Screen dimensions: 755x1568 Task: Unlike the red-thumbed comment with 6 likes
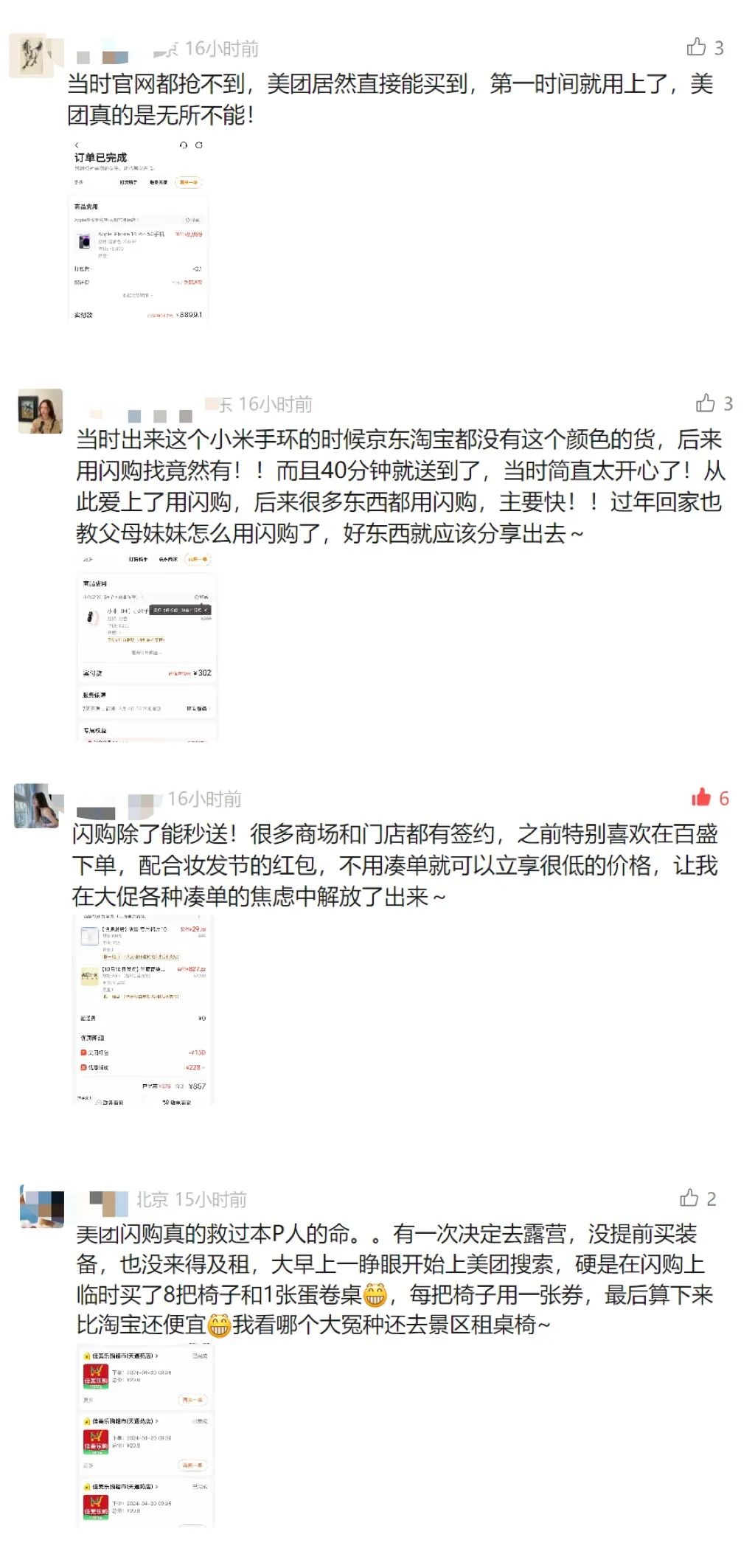tap(701, 797)
